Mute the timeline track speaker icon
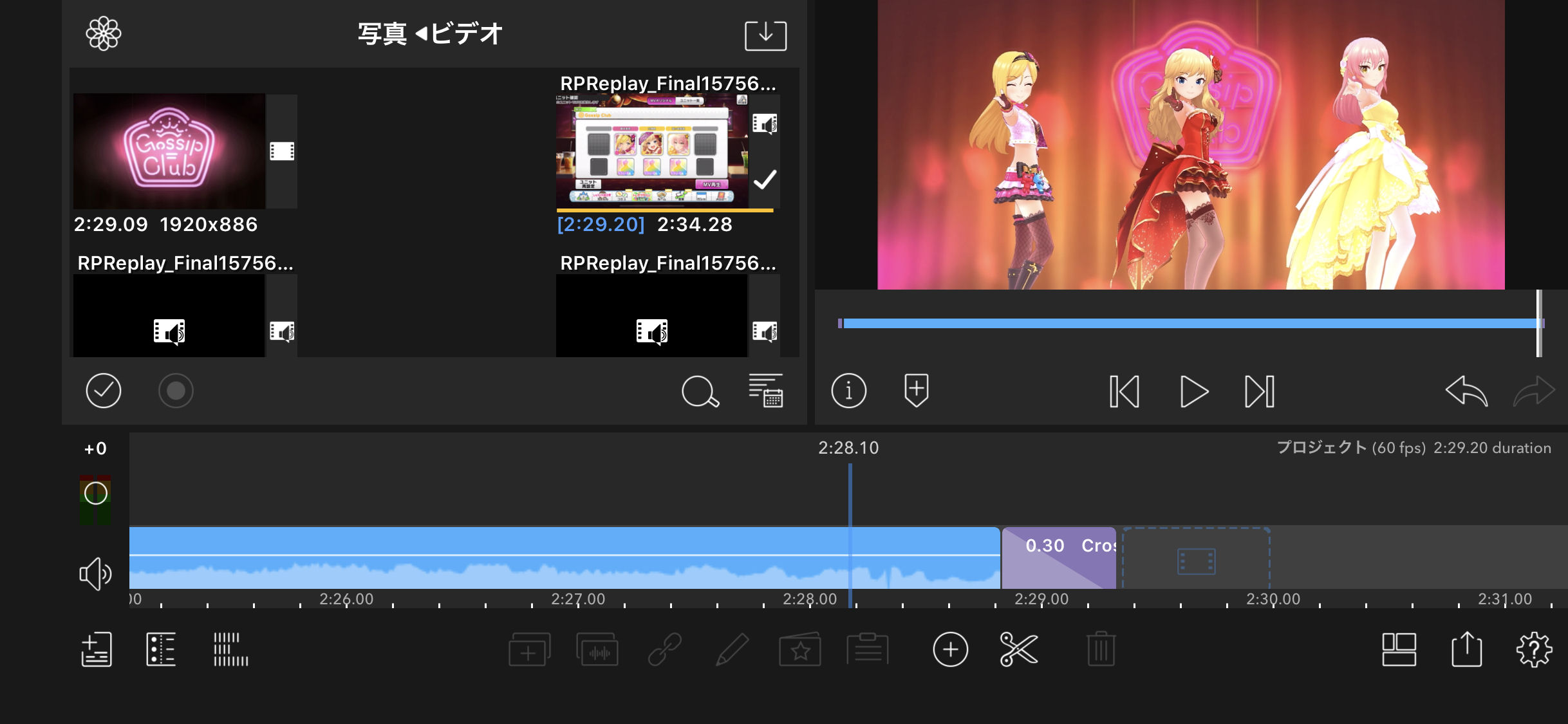 [95, 573]
